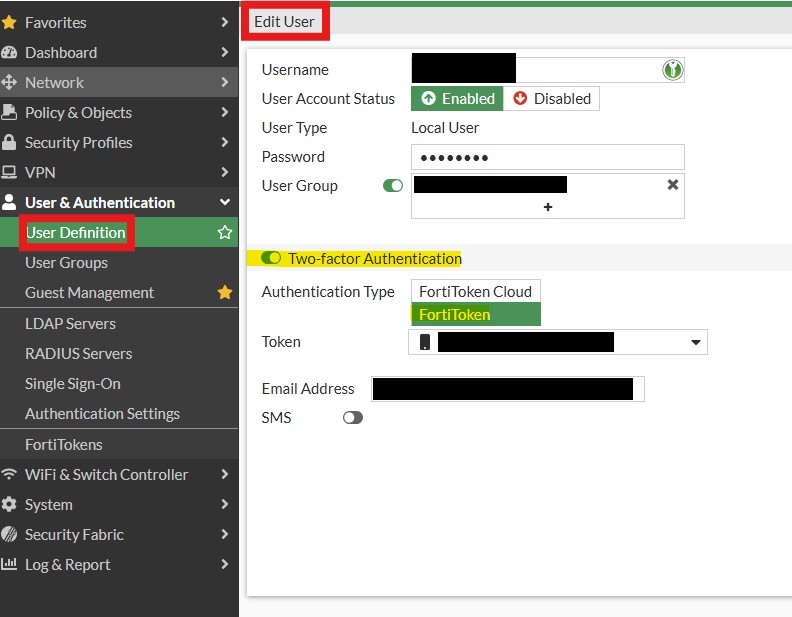Set User Account Status to Disabled
Screen dimensions: 792x617
point(551,98)
